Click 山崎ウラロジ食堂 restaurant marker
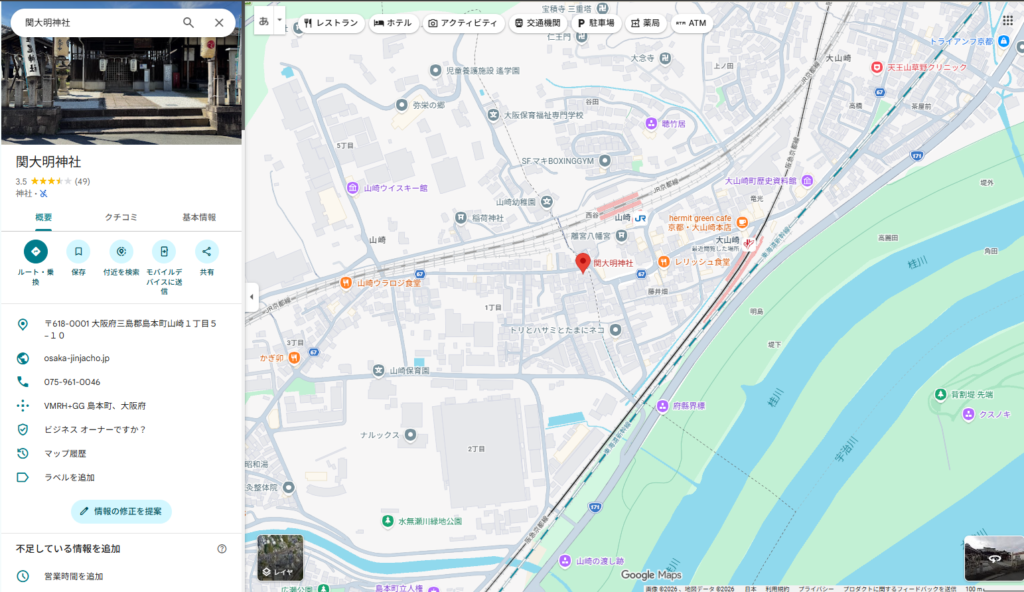 pos(345,283)
